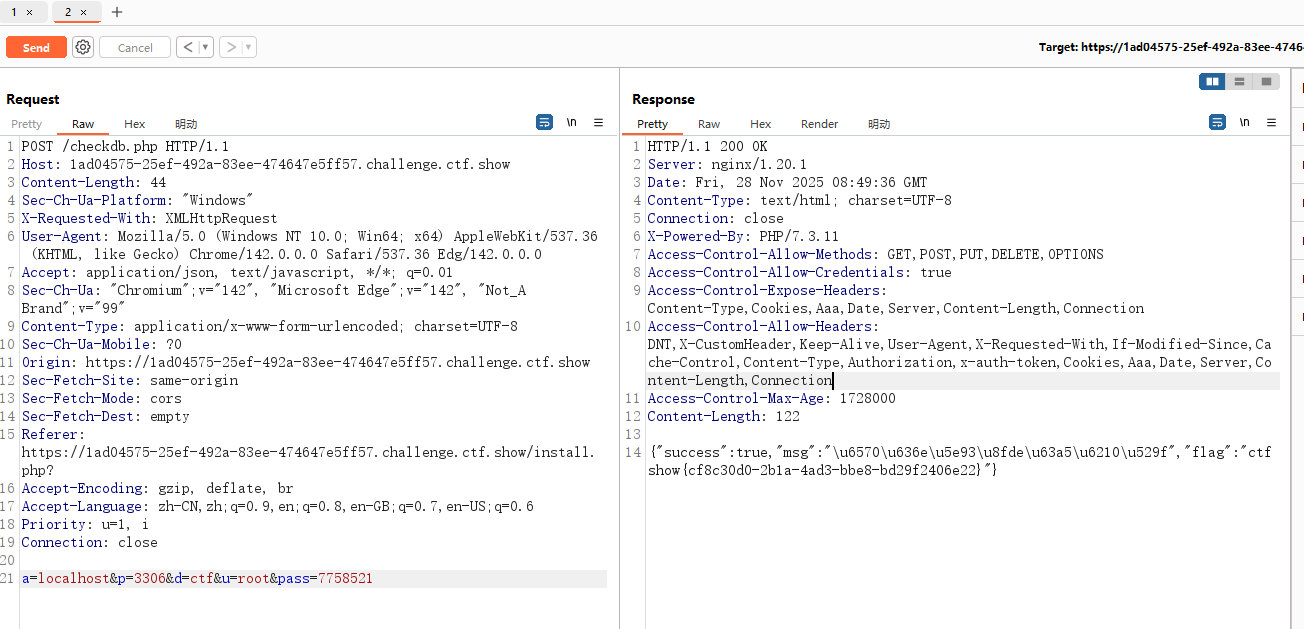
Task: Toggle word wrap in the Request editor
Action: 544,122
